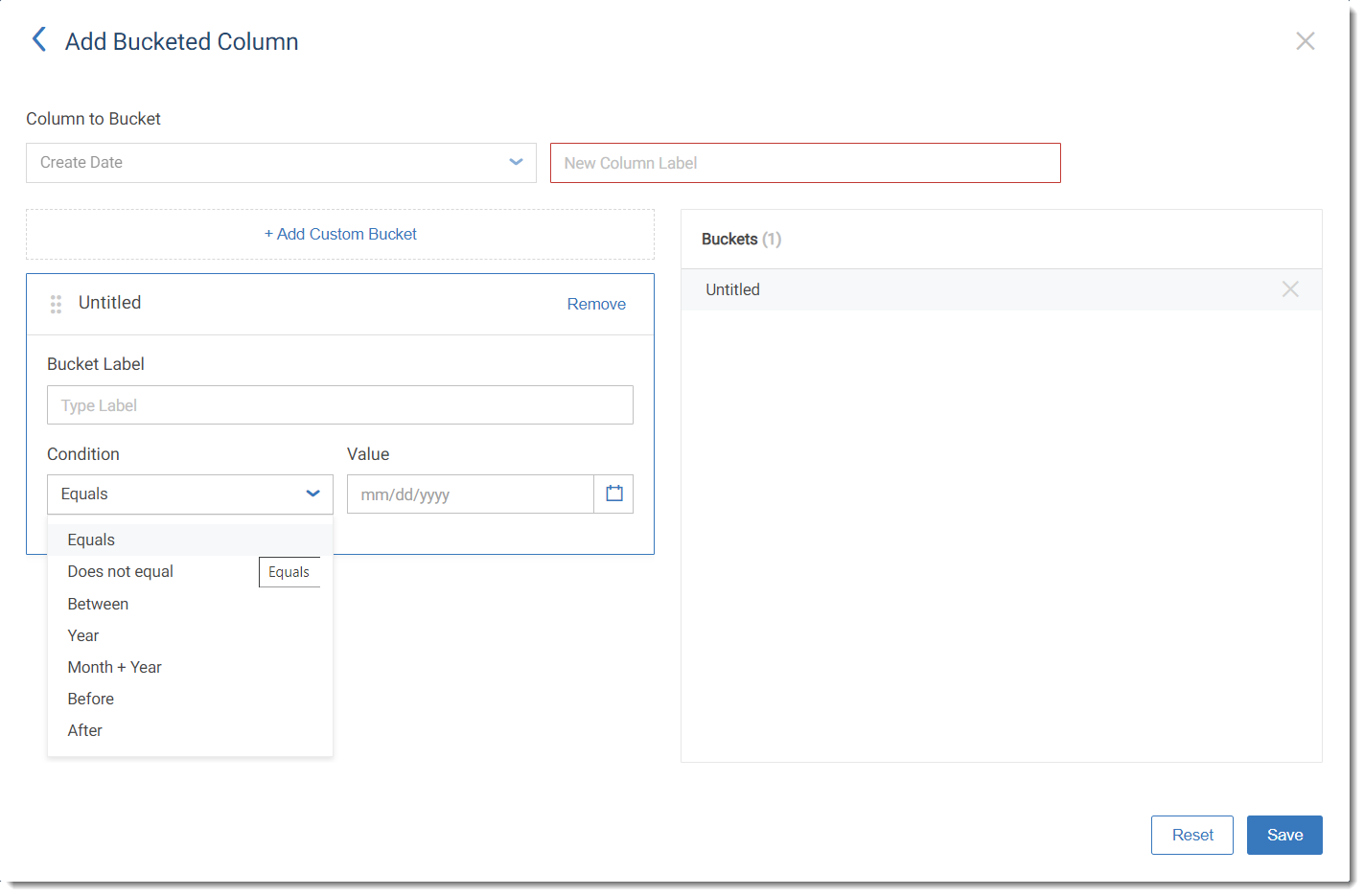
Task: Pick Between from the condition options
Action: pos(98,604)
